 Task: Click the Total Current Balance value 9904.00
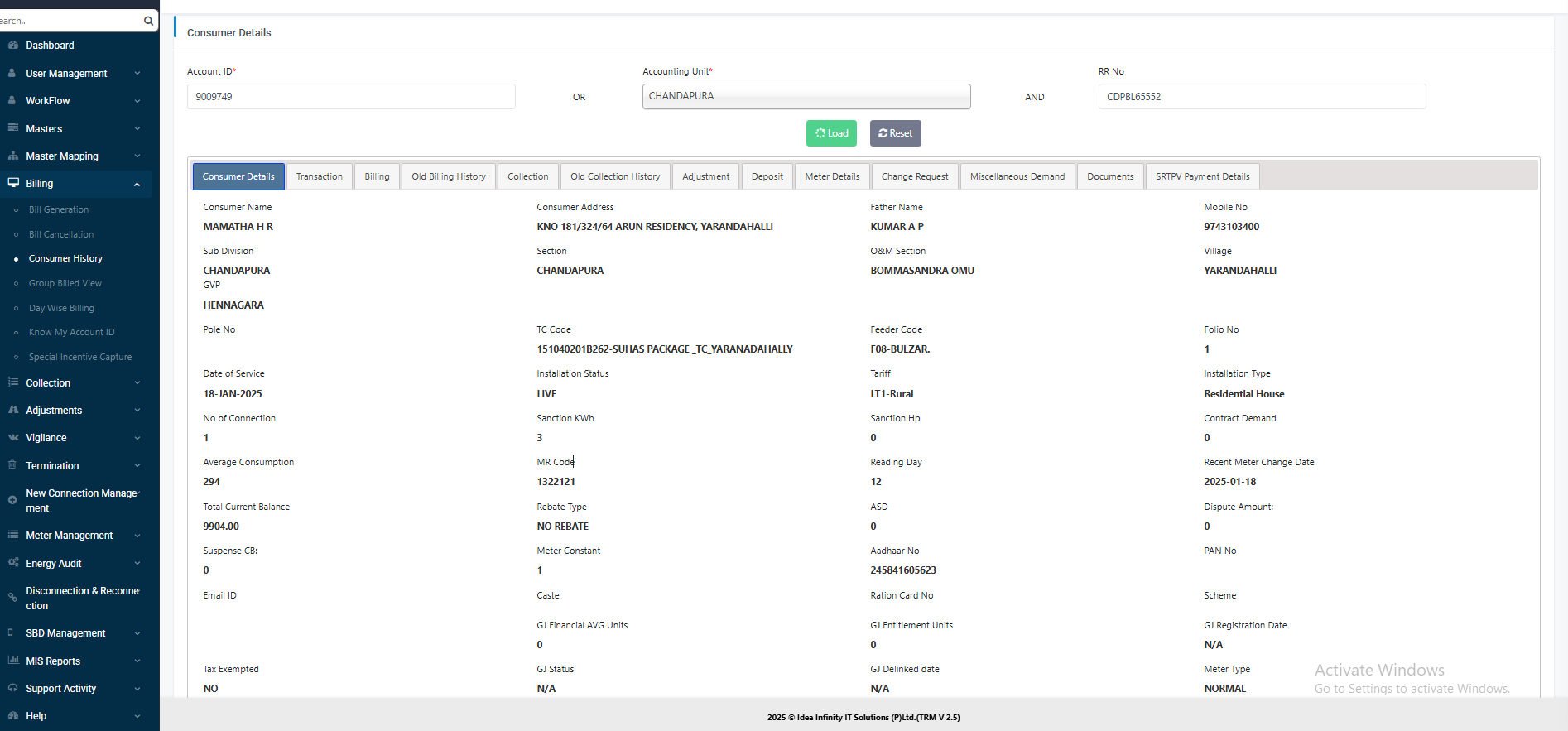pos(221,527)
